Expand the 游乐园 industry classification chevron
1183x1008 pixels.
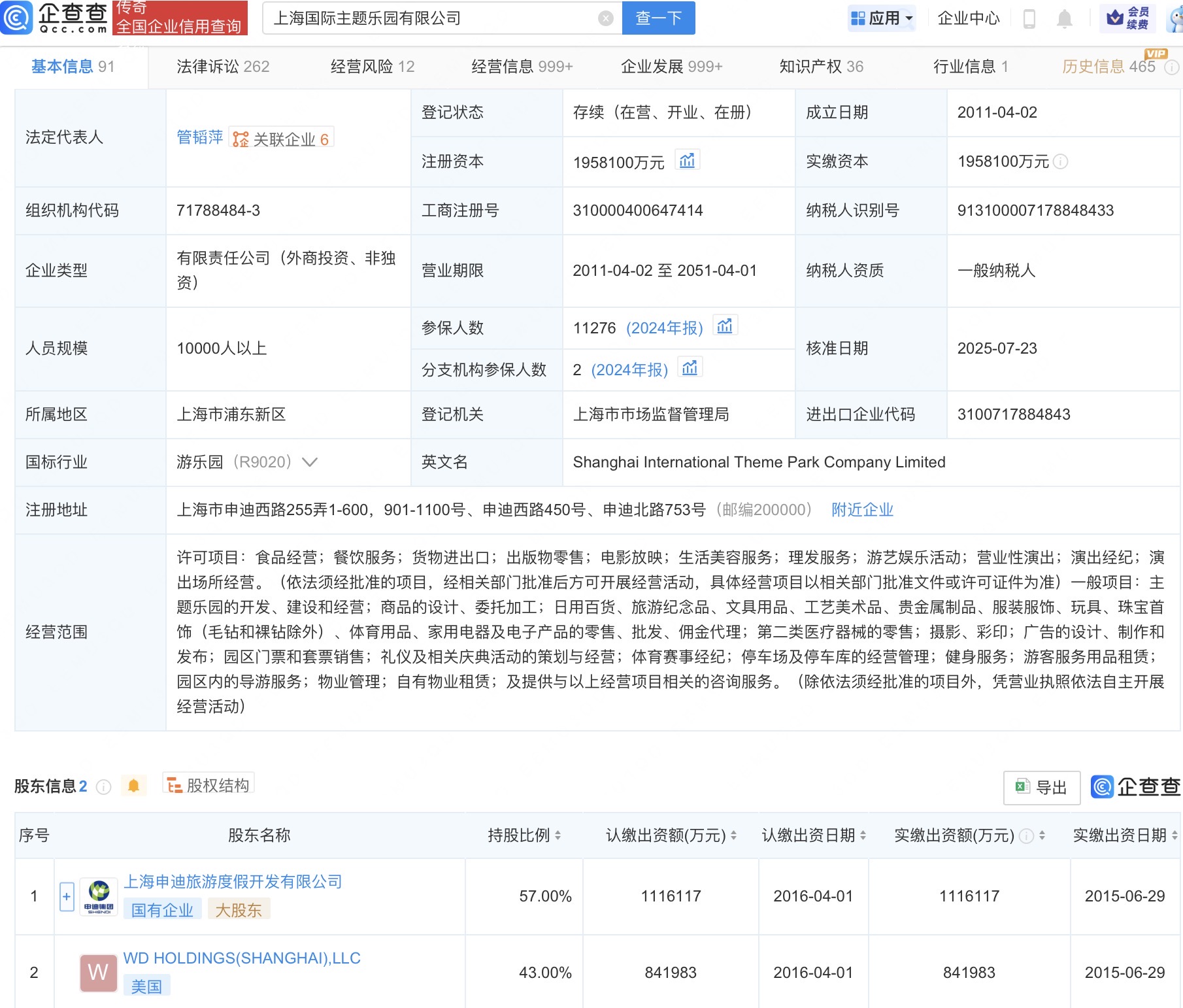coord(310,462)
